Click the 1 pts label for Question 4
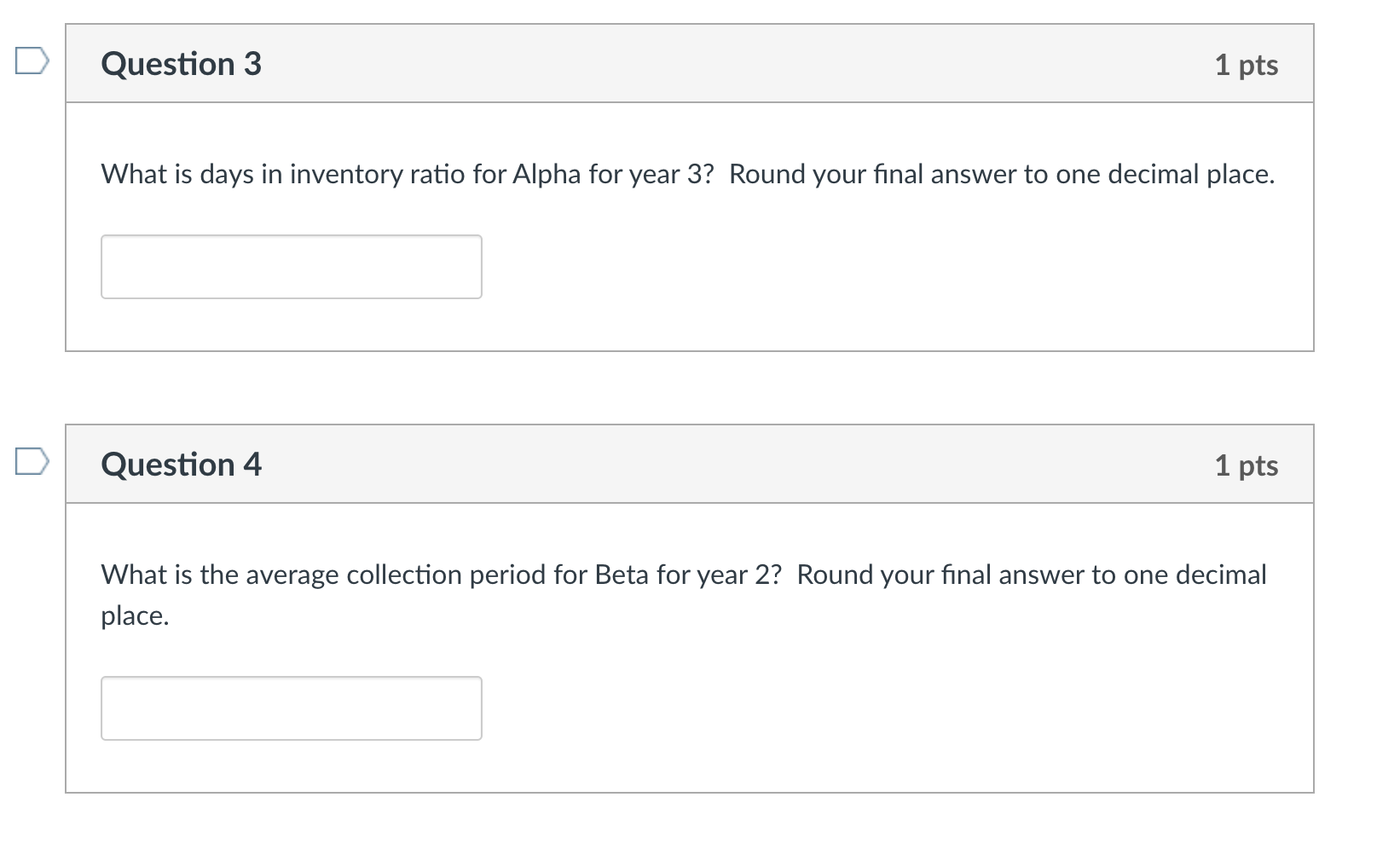 tap(1246, 465)
